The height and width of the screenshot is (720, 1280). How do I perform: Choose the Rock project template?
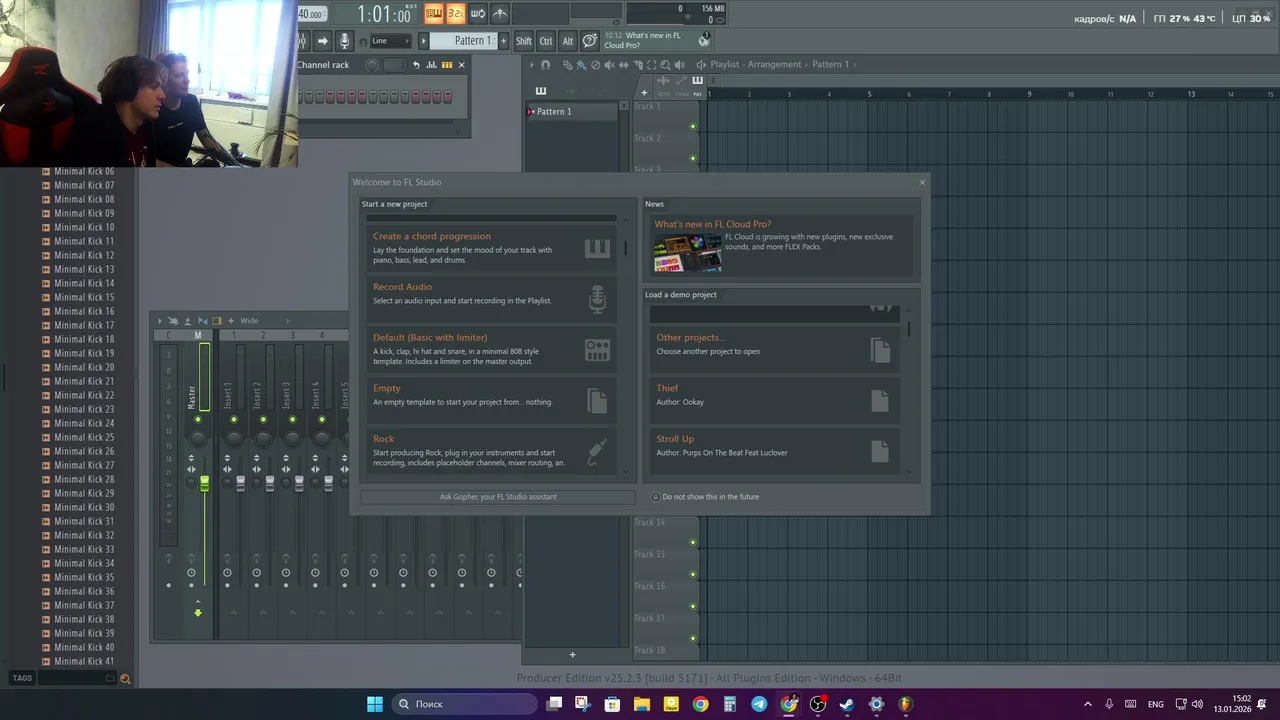(491, 451)
